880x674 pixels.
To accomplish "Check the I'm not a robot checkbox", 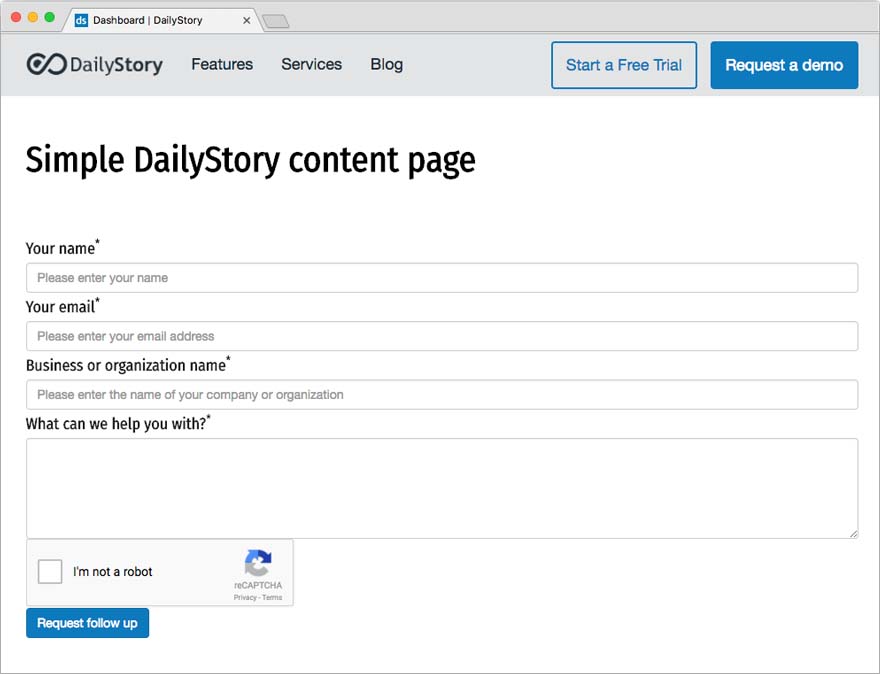I will click(x=50, y=571).
